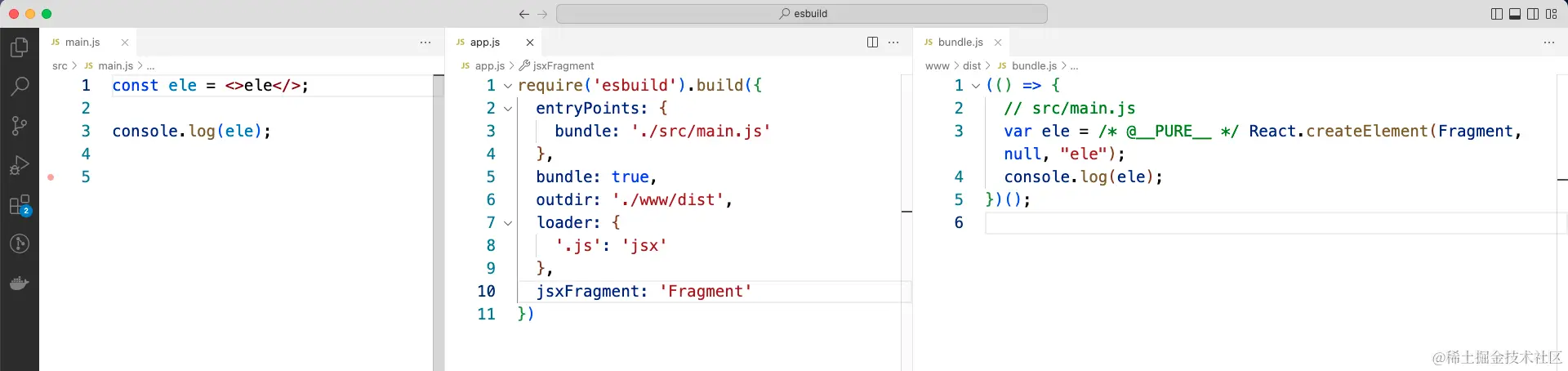This screenshot has width=1568, height=371.
Task: Open the Source Control view
Action: [x=19, y=125]
